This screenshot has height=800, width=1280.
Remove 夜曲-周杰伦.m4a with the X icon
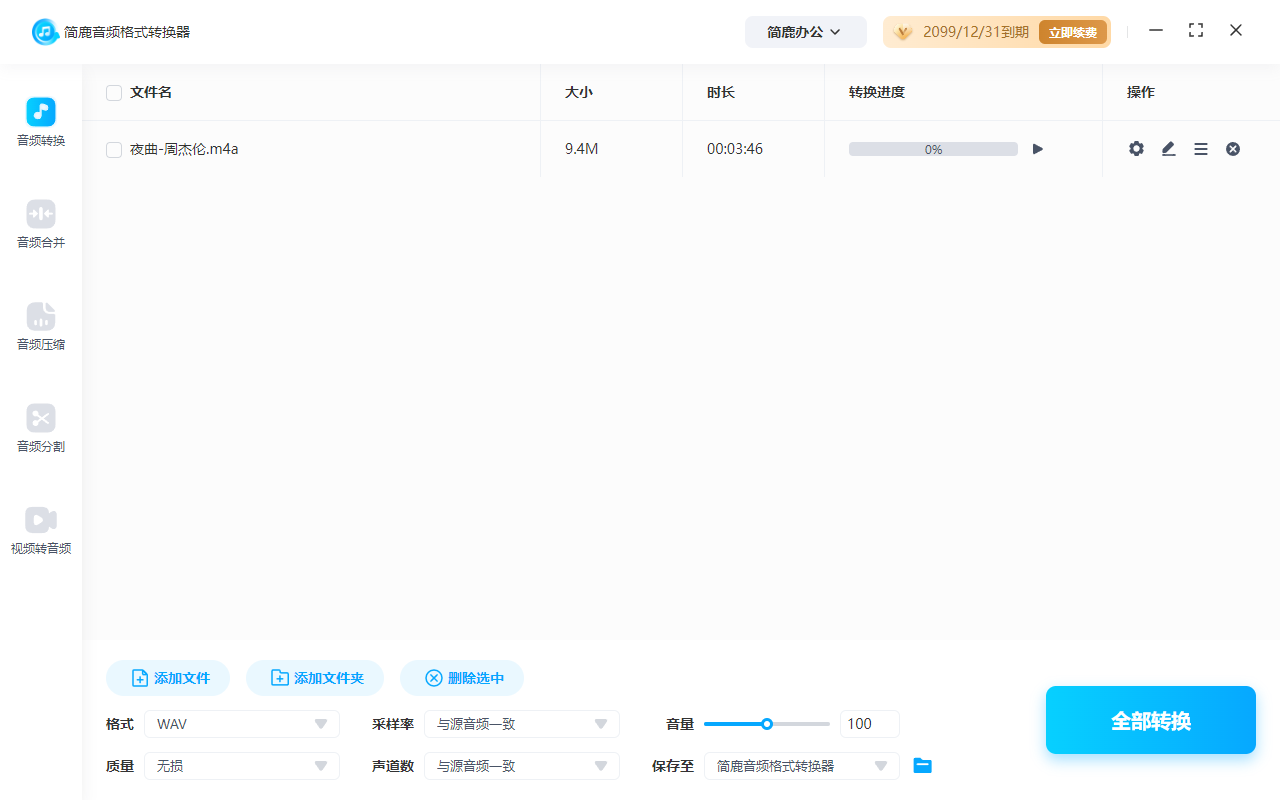(x=1233, y=148)
